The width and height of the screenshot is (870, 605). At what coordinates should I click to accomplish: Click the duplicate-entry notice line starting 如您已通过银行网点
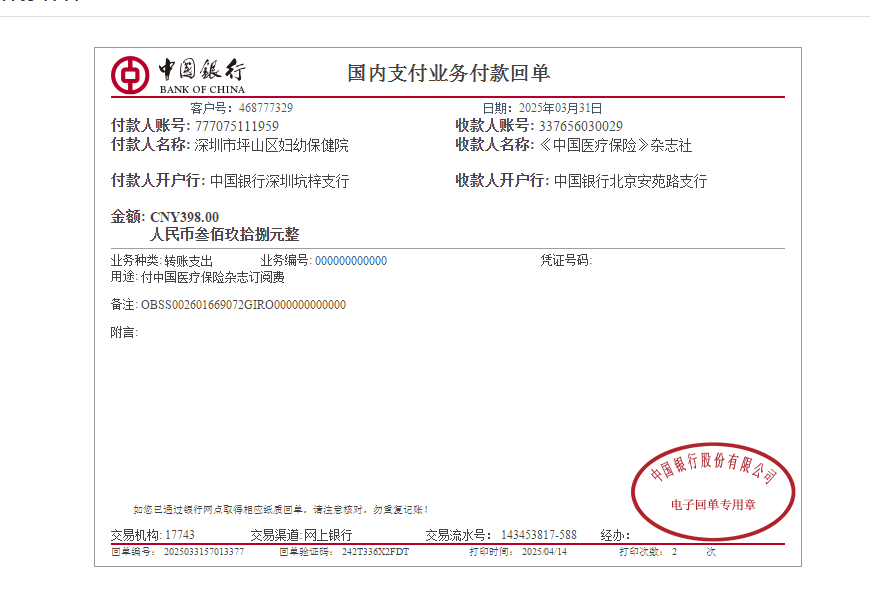[x=281, y=510]
